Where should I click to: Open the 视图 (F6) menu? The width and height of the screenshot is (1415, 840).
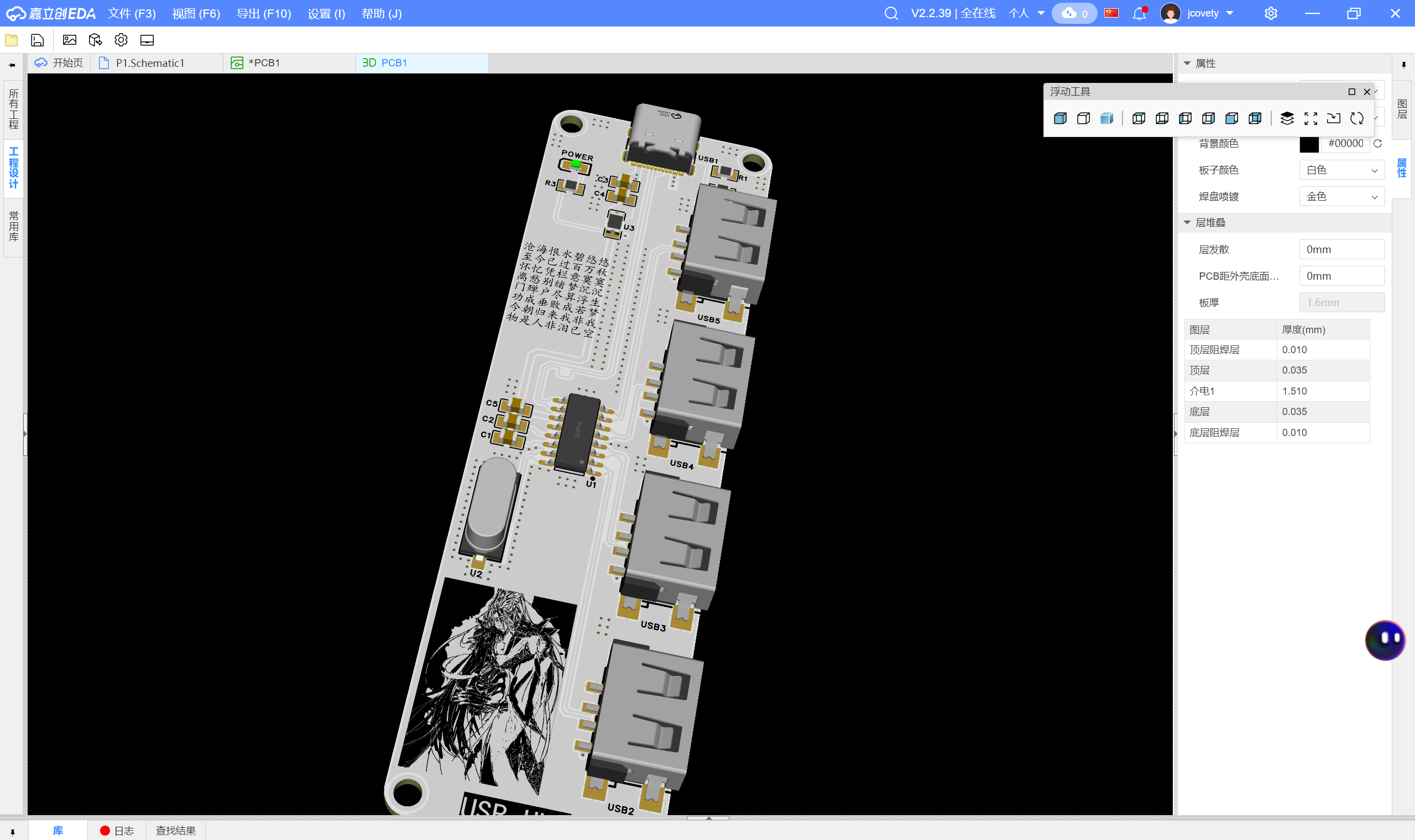point(196,14)
